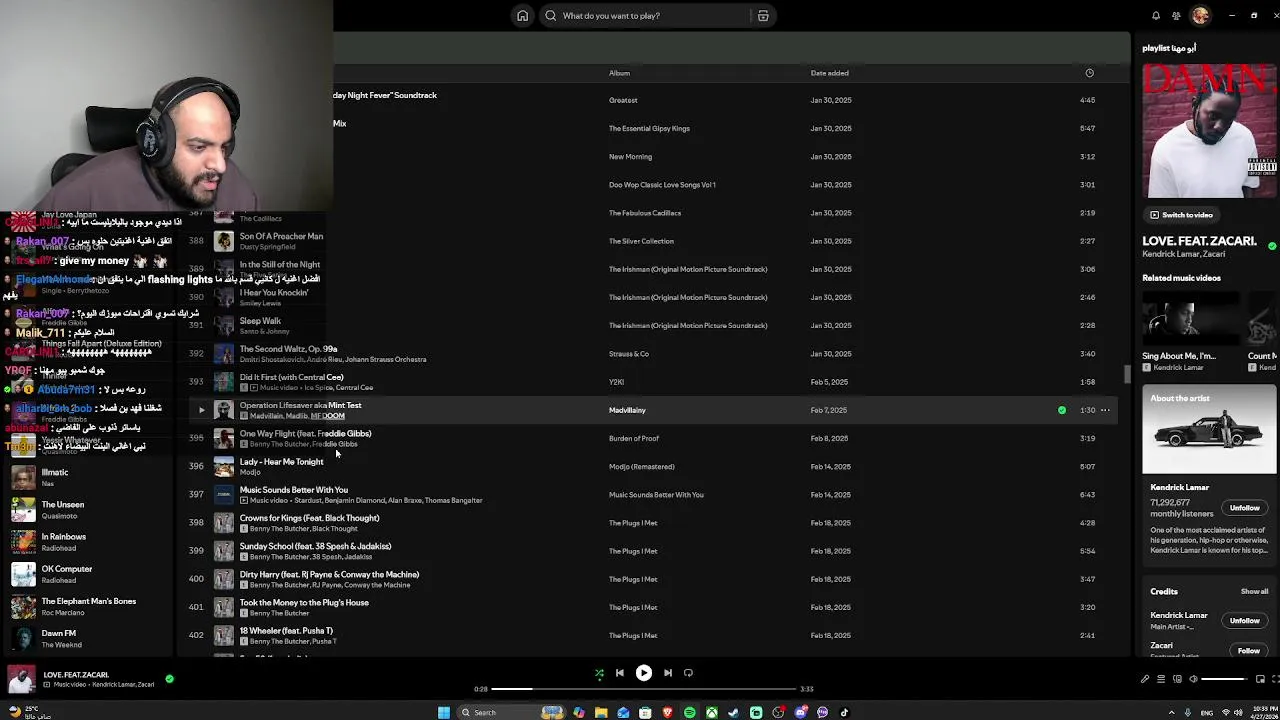Open Connect to a device
Viewport: 1280px width, 720px height.
point(1177,679)
